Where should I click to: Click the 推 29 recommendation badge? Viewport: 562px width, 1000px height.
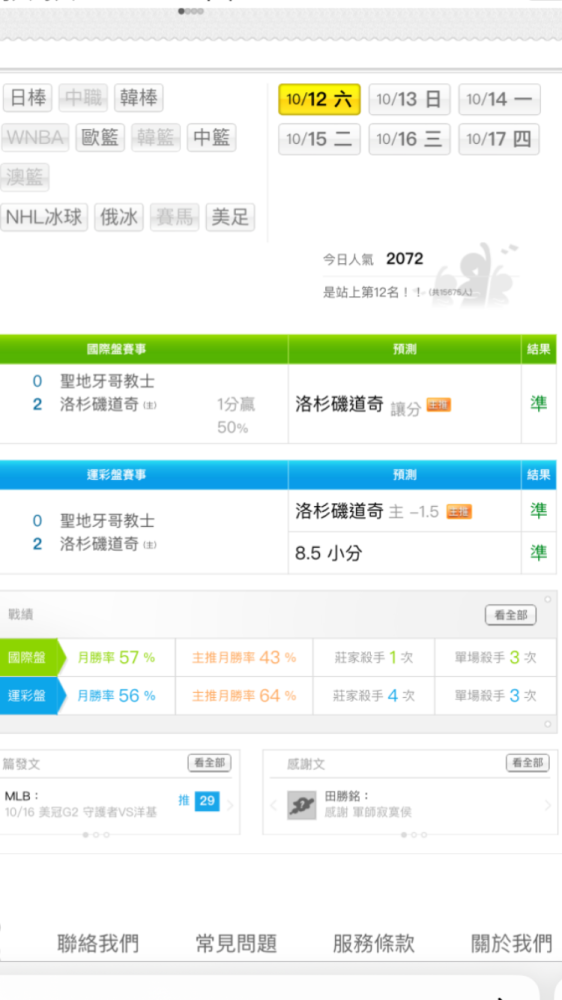pyautogui.click(x=198, y=801)
